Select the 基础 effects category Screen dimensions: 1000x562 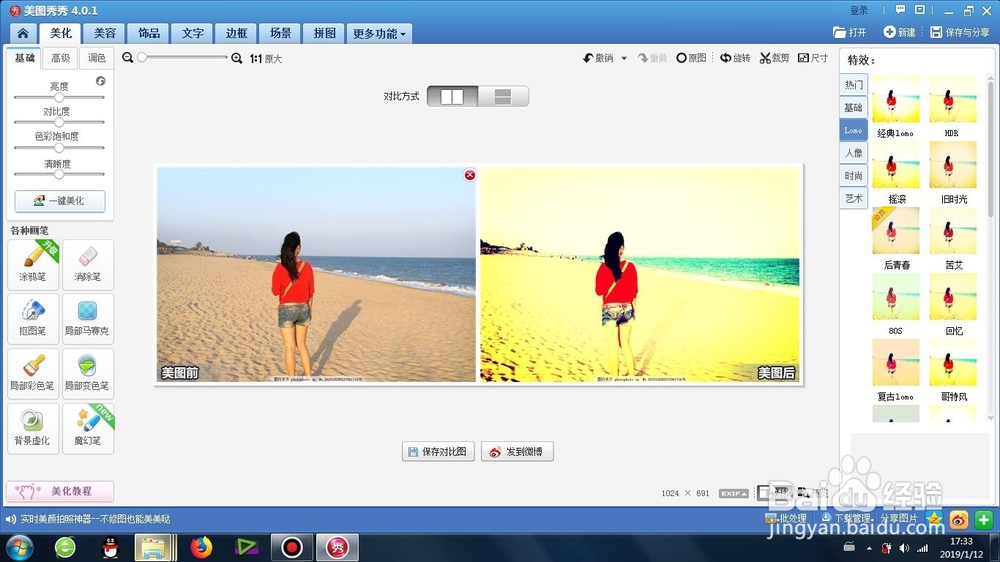[853, 107]
